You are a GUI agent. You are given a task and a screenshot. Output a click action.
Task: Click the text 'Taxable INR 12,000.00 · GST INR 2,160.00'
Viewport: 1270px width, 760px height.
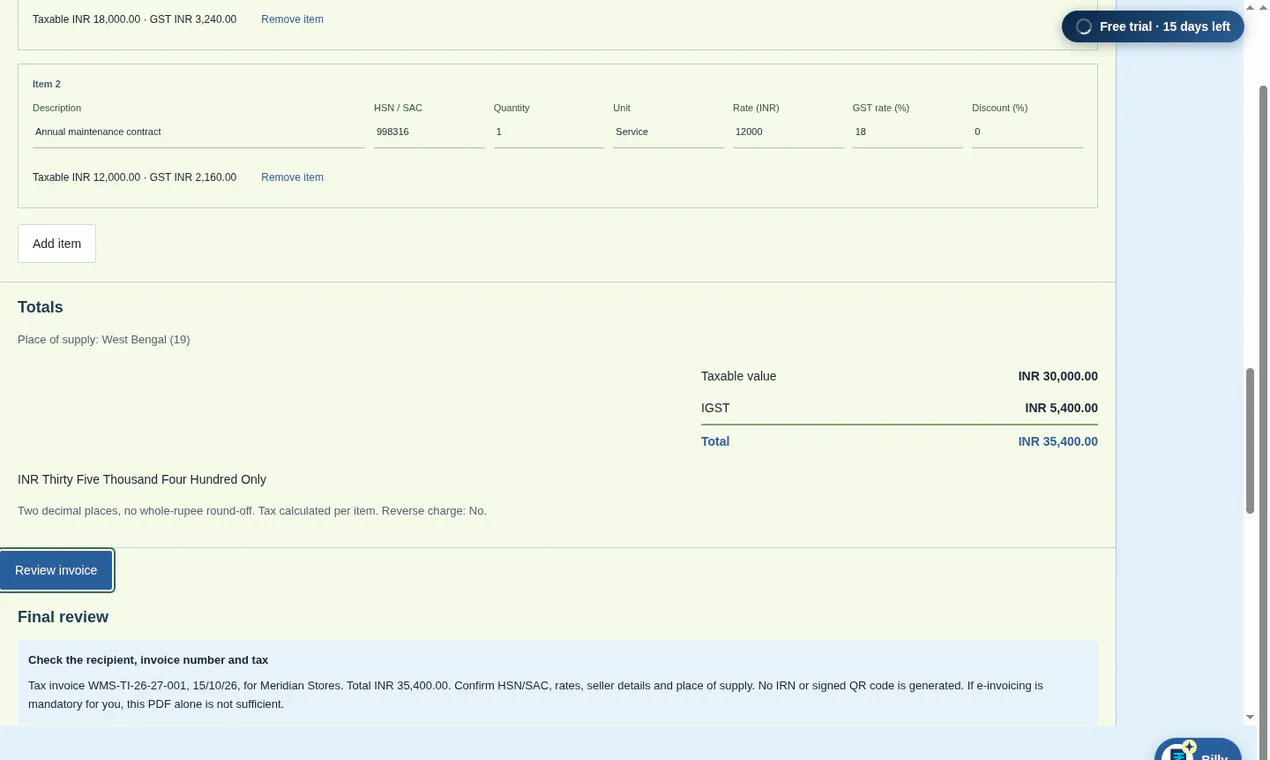[135, 177]
